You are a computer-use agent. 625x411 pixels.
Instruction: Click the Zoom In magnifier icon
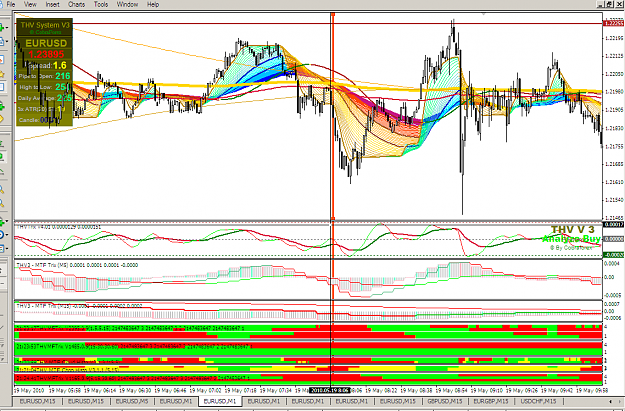coord(2,189)
